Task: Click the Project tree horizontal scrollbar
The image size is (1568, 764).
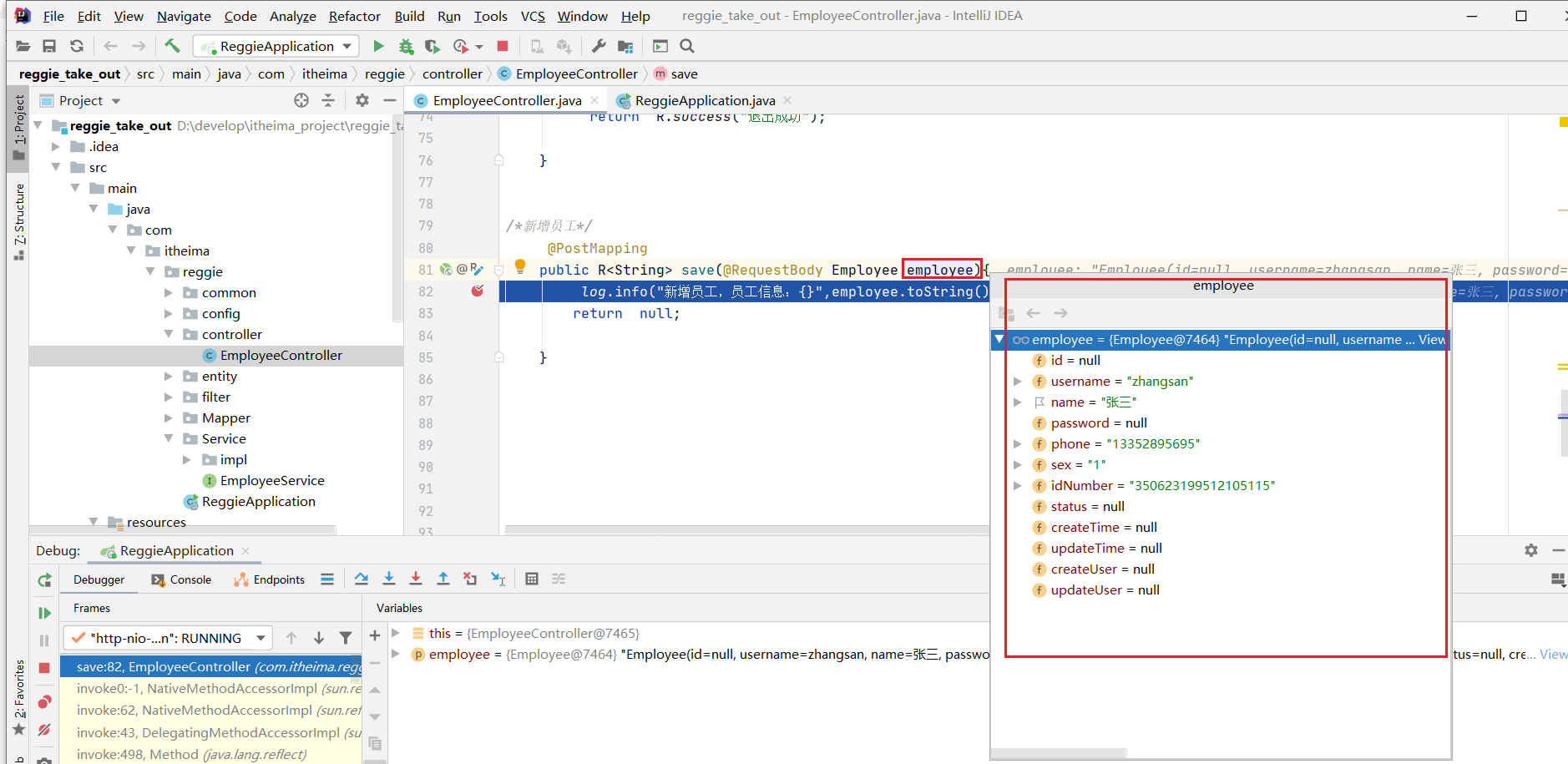Action: tap(182, 529)
